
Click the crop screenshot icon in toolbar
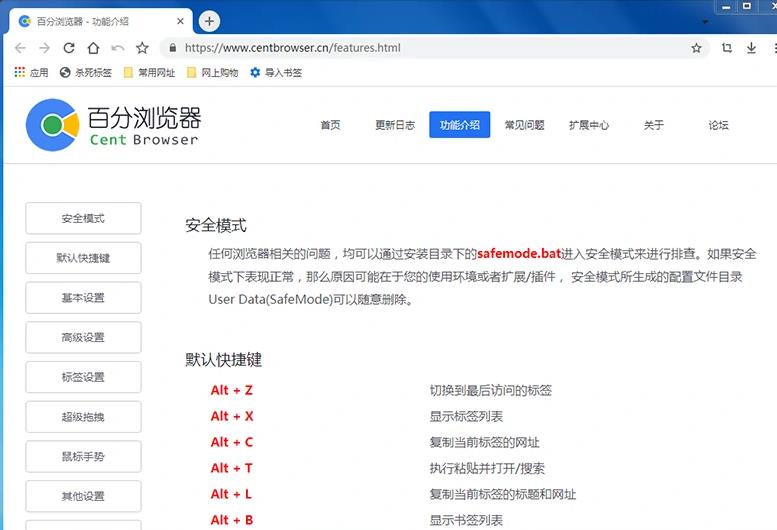pyautogui.click(x=726, y=48)
